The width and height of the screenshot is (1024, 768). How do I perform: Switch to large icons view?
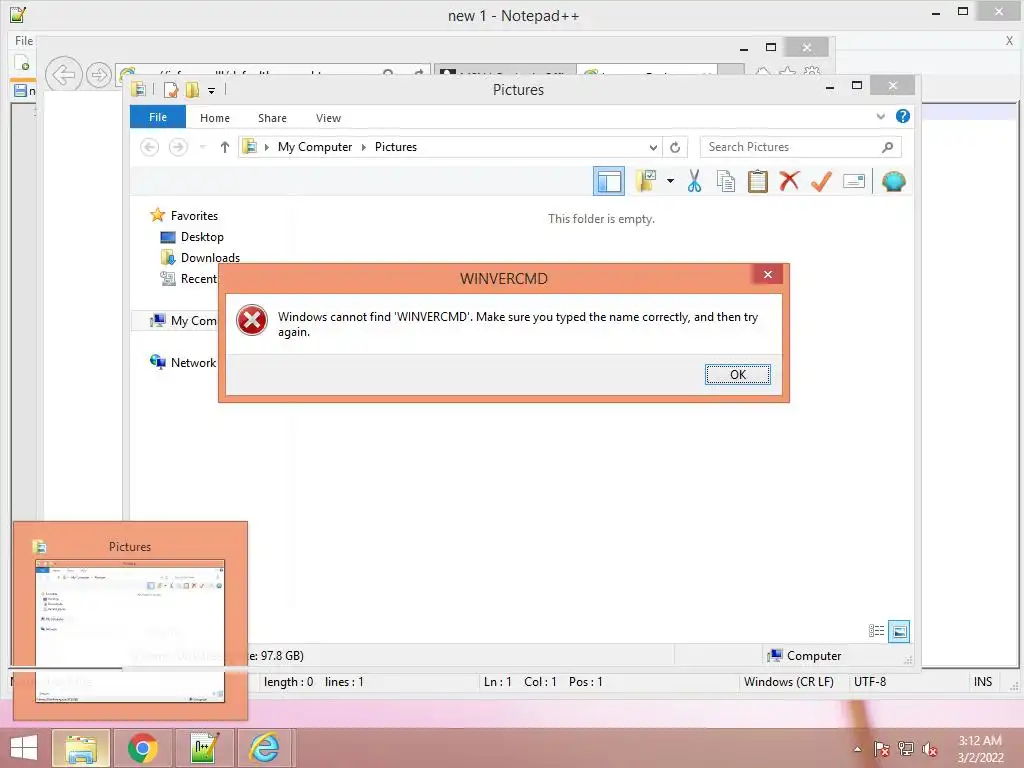899,631
